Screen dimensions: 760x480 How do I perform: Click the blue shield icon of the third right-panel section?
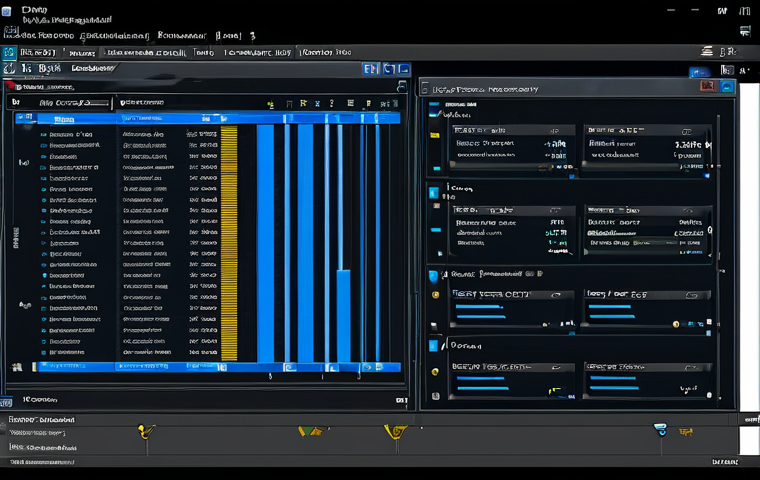(x=433, y=276)
